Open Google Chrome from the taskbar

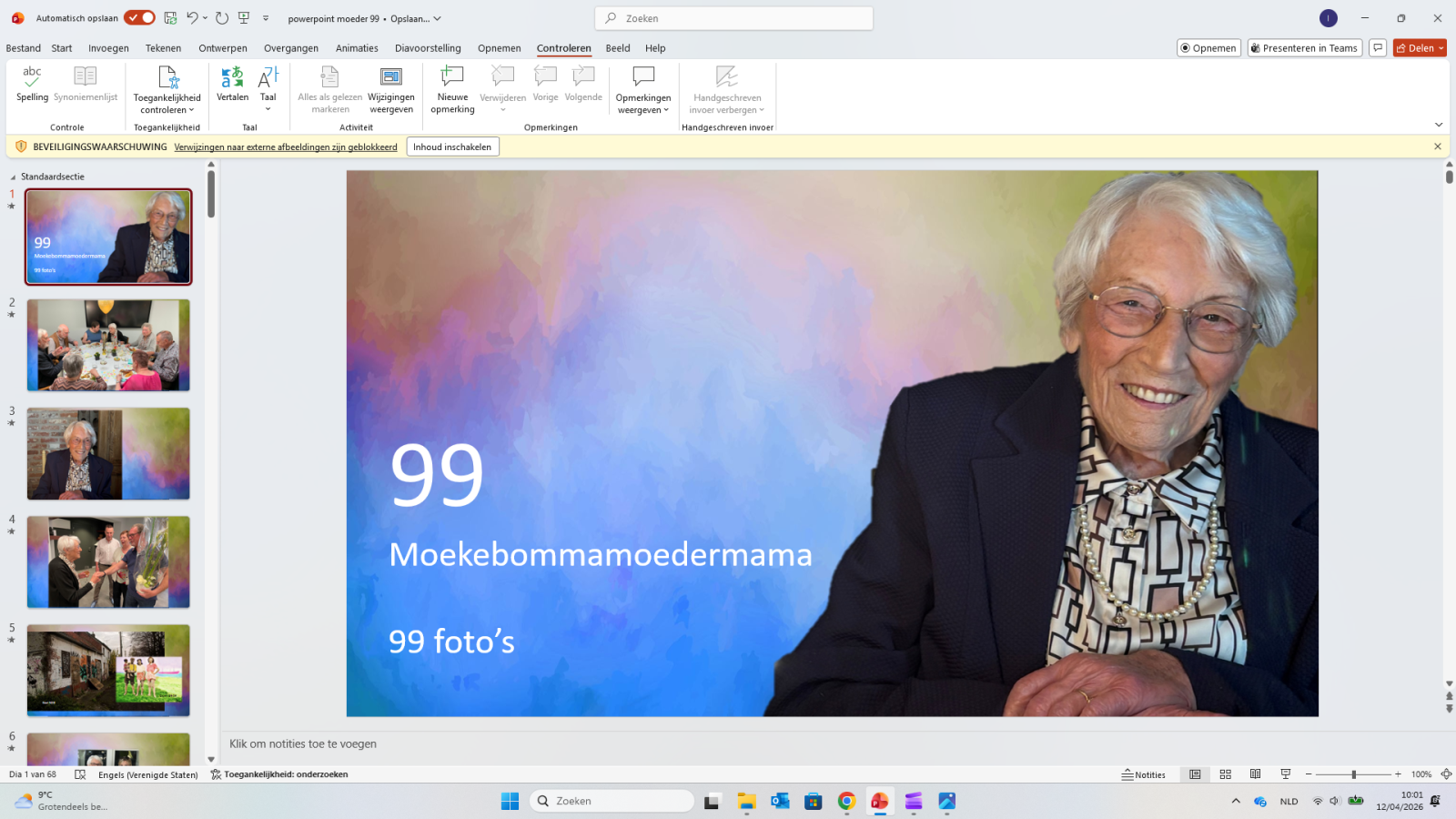pos(846,801)
